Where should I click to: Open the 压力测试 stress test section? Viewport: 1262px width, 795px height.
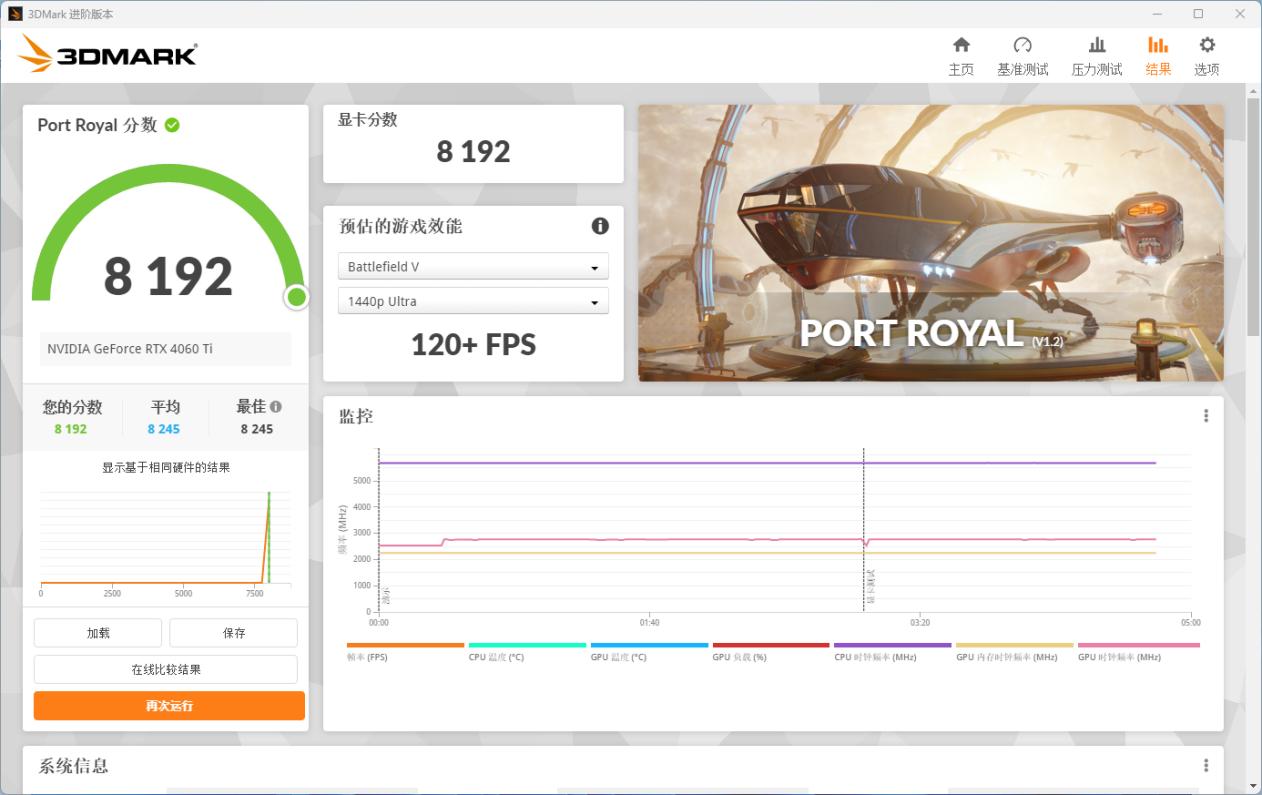[x=1097, y=55]
